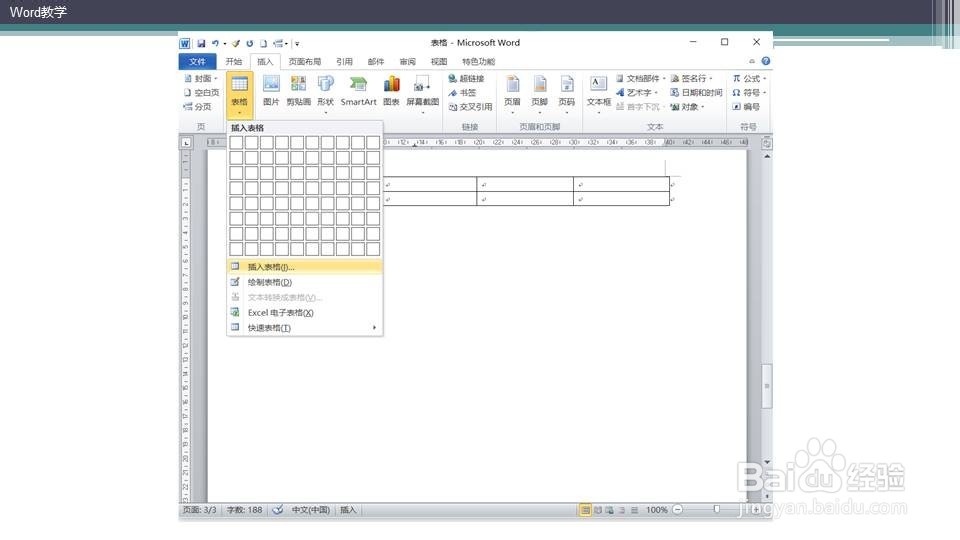Open the 文本框 (Text Box) dropdown

point(598,94)
